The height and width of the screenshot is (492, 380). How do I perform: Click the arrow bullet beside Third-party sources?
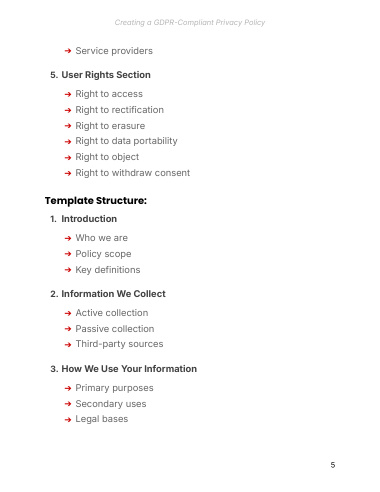[x=68, y=344]
